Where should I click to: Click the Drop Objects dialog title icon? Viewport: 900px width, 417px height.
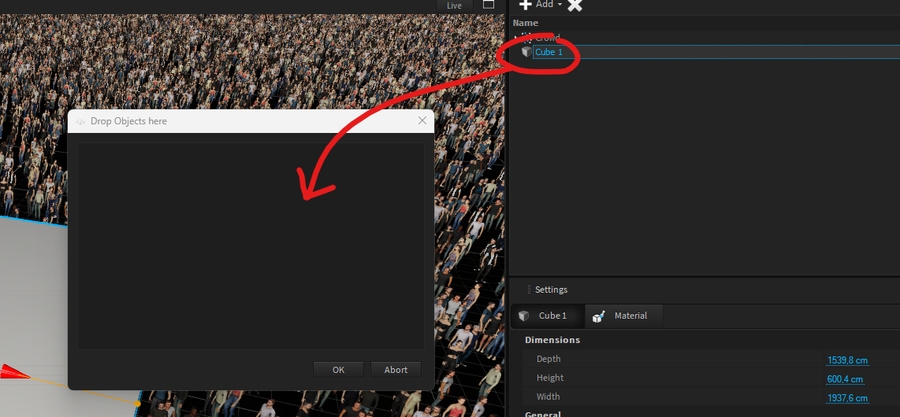click(81, 121)
